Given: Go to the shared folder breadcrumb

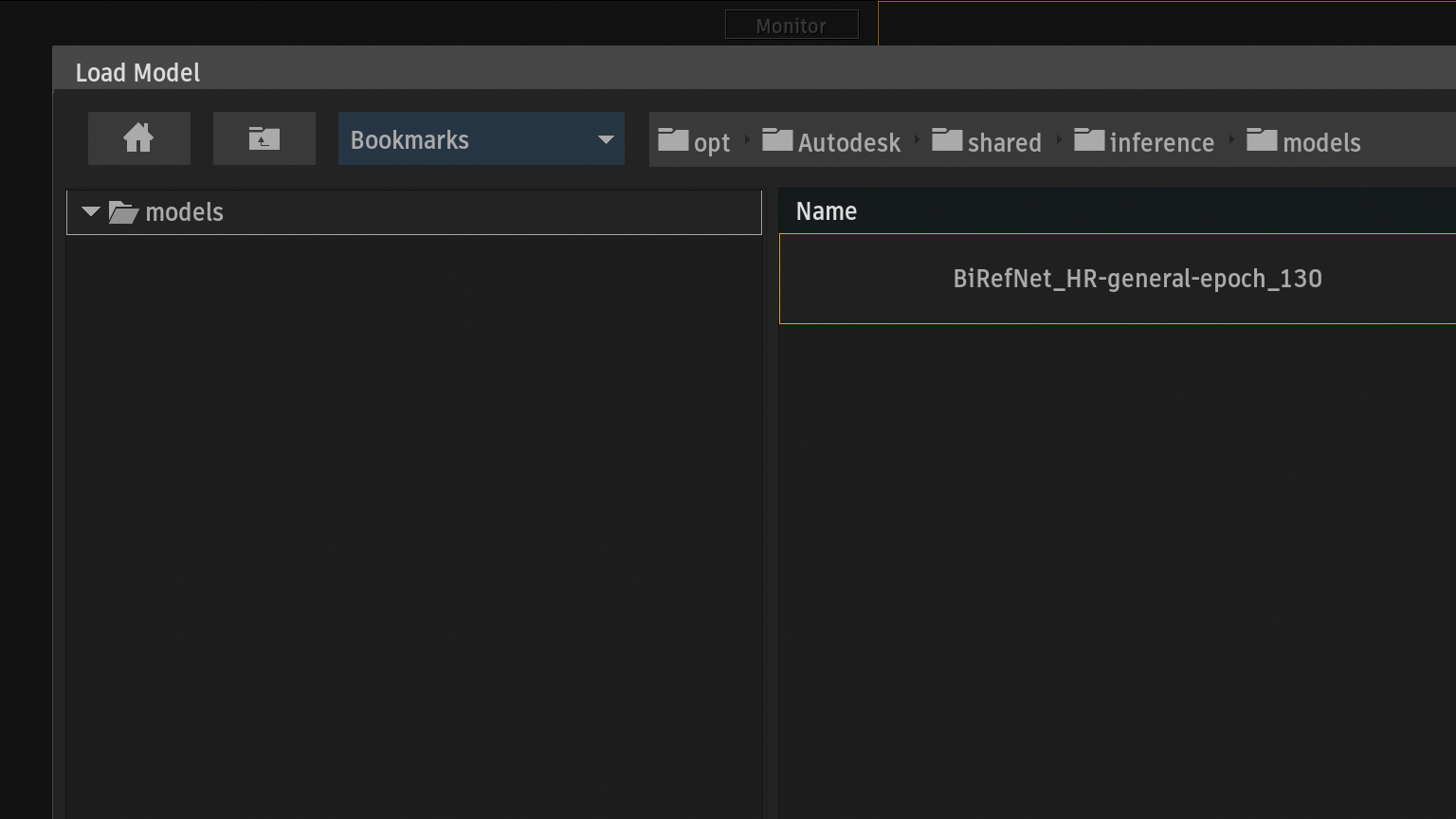Looking at the screenshot, I should point(987,142).
